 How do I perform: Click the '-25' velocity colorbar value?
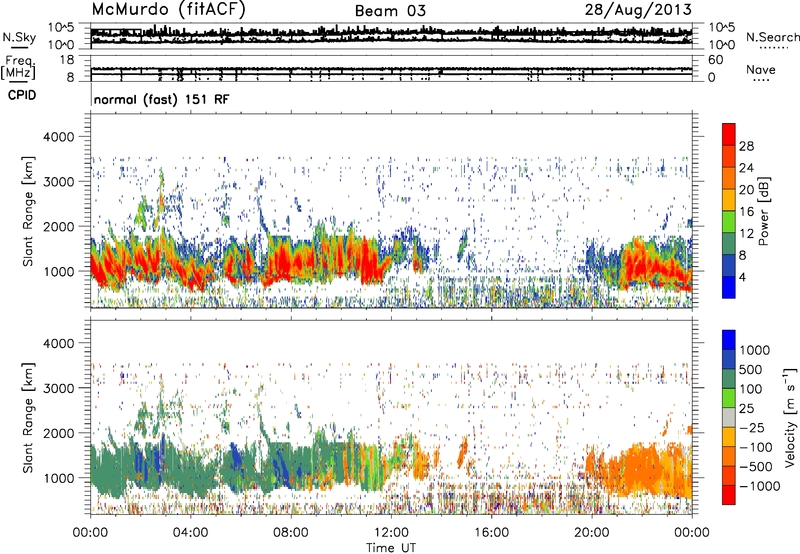pyautogui.click(x=752, y=427)
